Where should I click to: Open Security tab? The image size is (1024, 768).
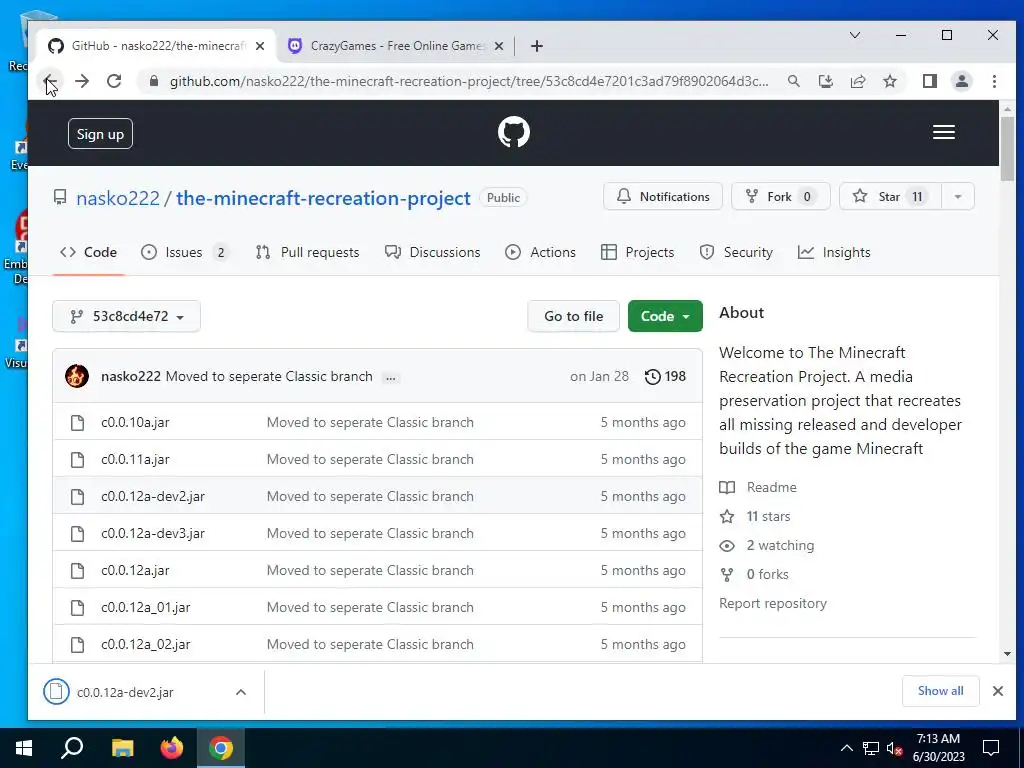pos(736,253)
